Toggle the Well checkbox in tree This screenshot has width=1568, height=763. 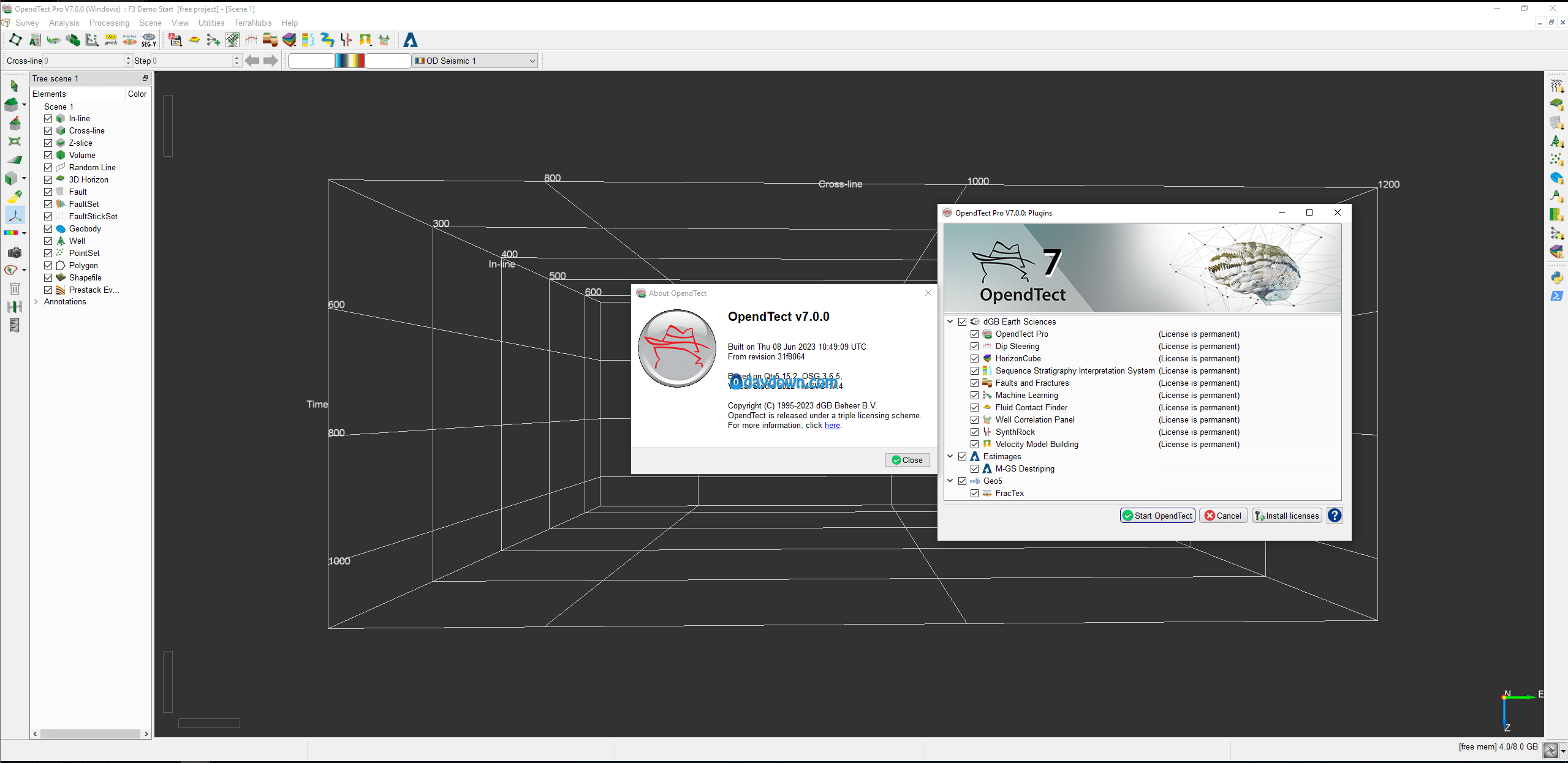48,241
